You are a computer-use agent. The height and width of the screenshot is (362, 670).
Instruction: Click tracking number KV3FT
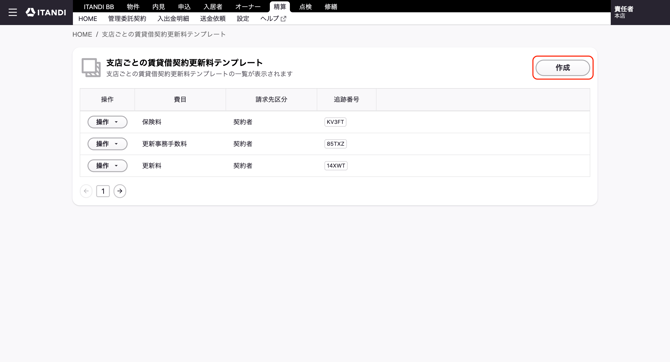pos(335,122)
